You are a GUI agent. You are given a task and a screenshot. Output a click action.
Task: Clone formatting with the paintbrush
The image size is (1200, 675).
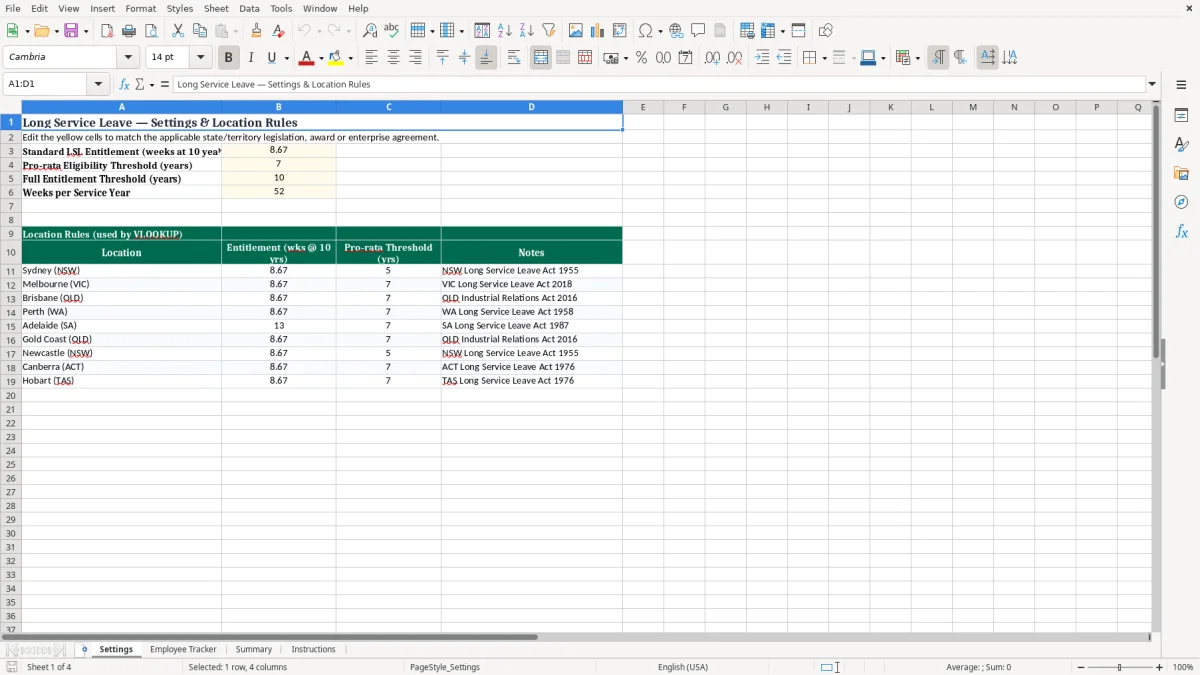256,31
